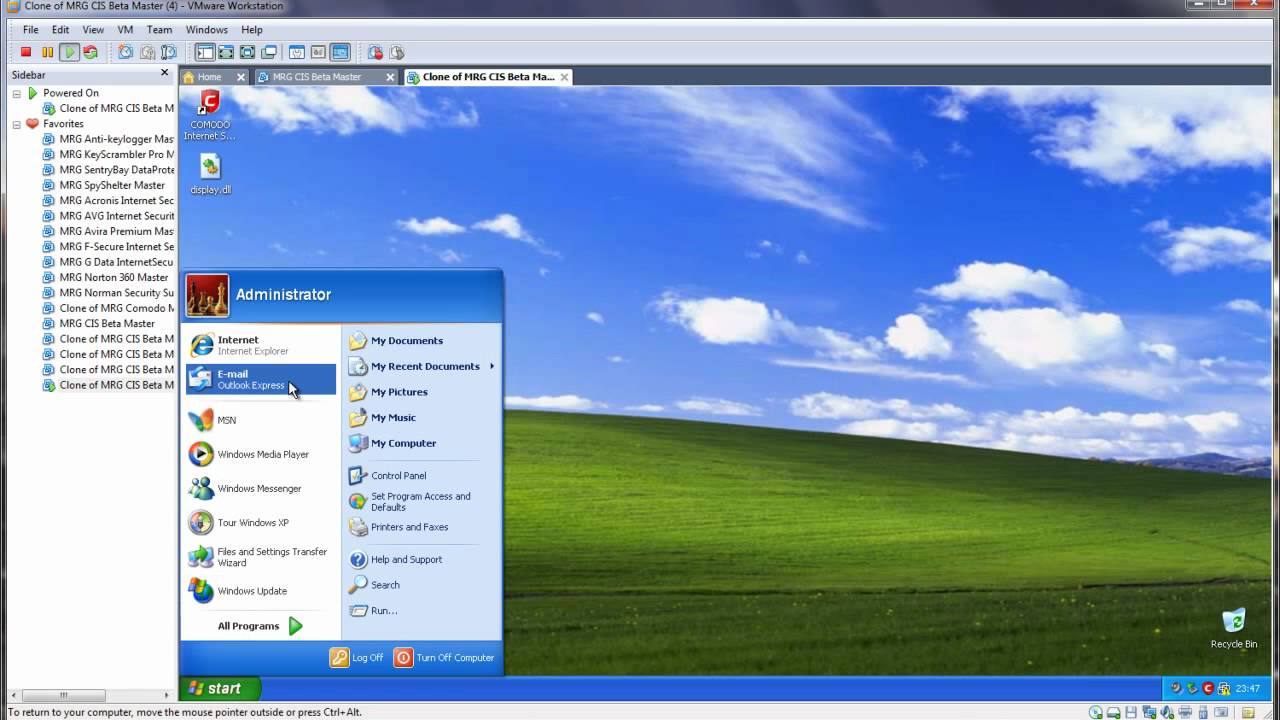The height and width of the screenshot is (720, 1280).
Task: Click the sidebar horizontal scrollbar left arrow
Action: 14,696
